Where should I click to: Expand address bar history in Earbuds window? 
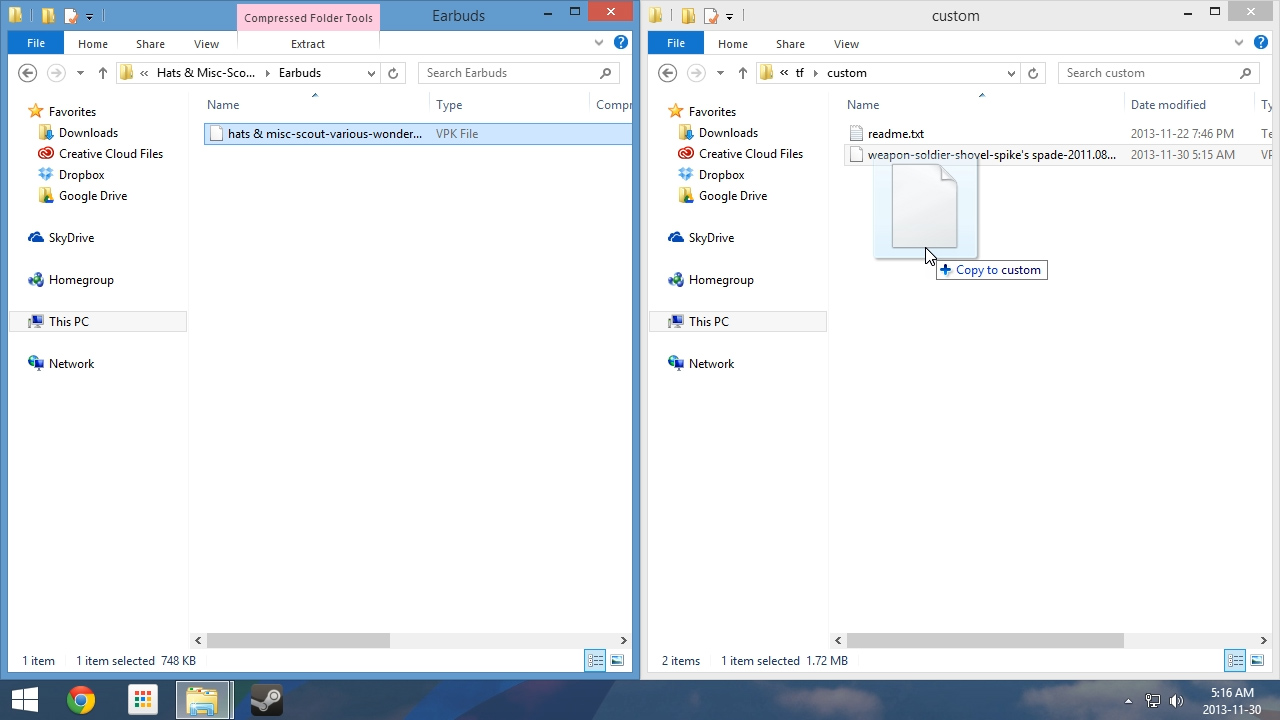[371, 73]
